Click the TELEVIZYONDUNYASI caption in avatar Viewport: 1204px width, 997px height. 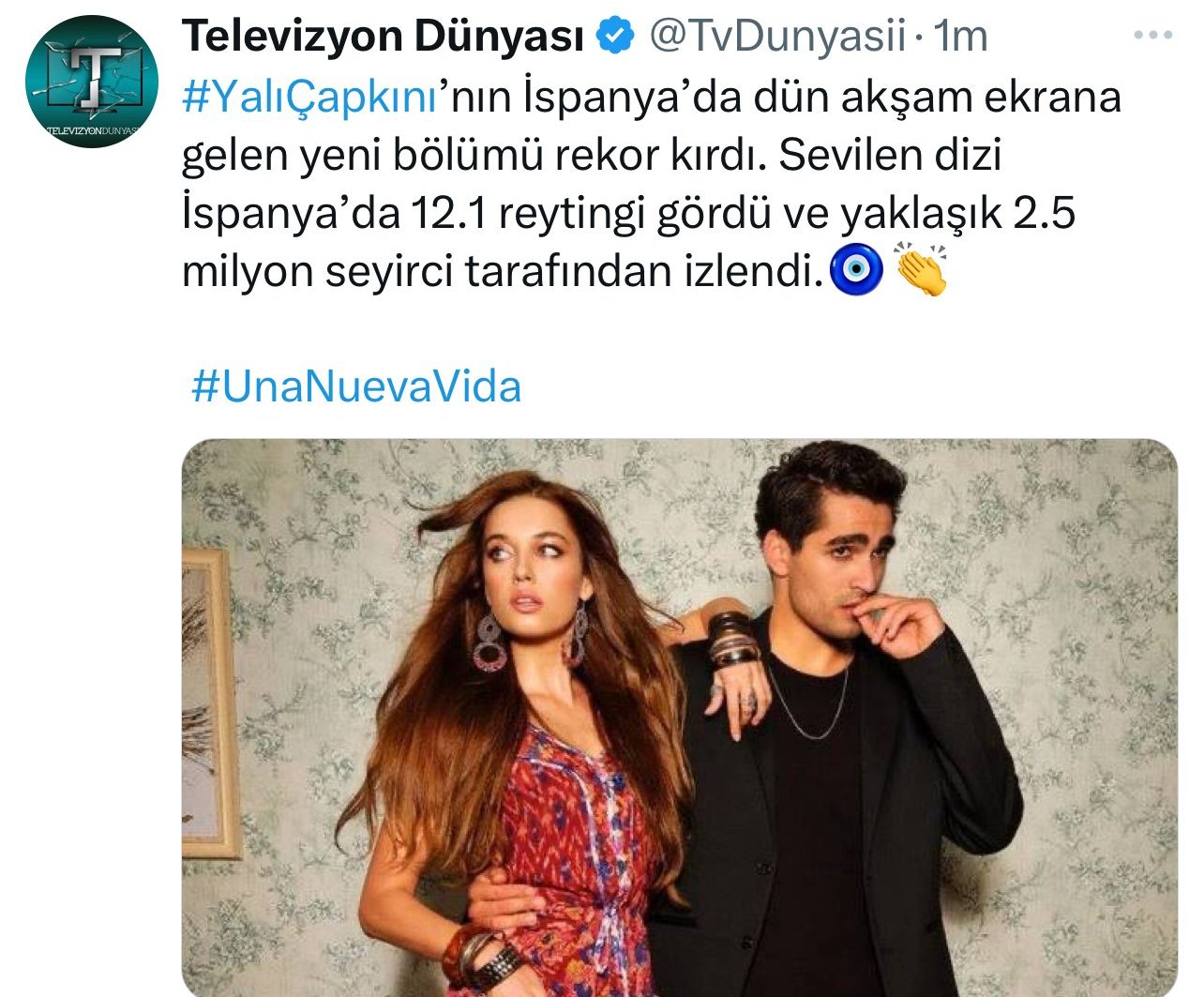click(x=92, y=129)
